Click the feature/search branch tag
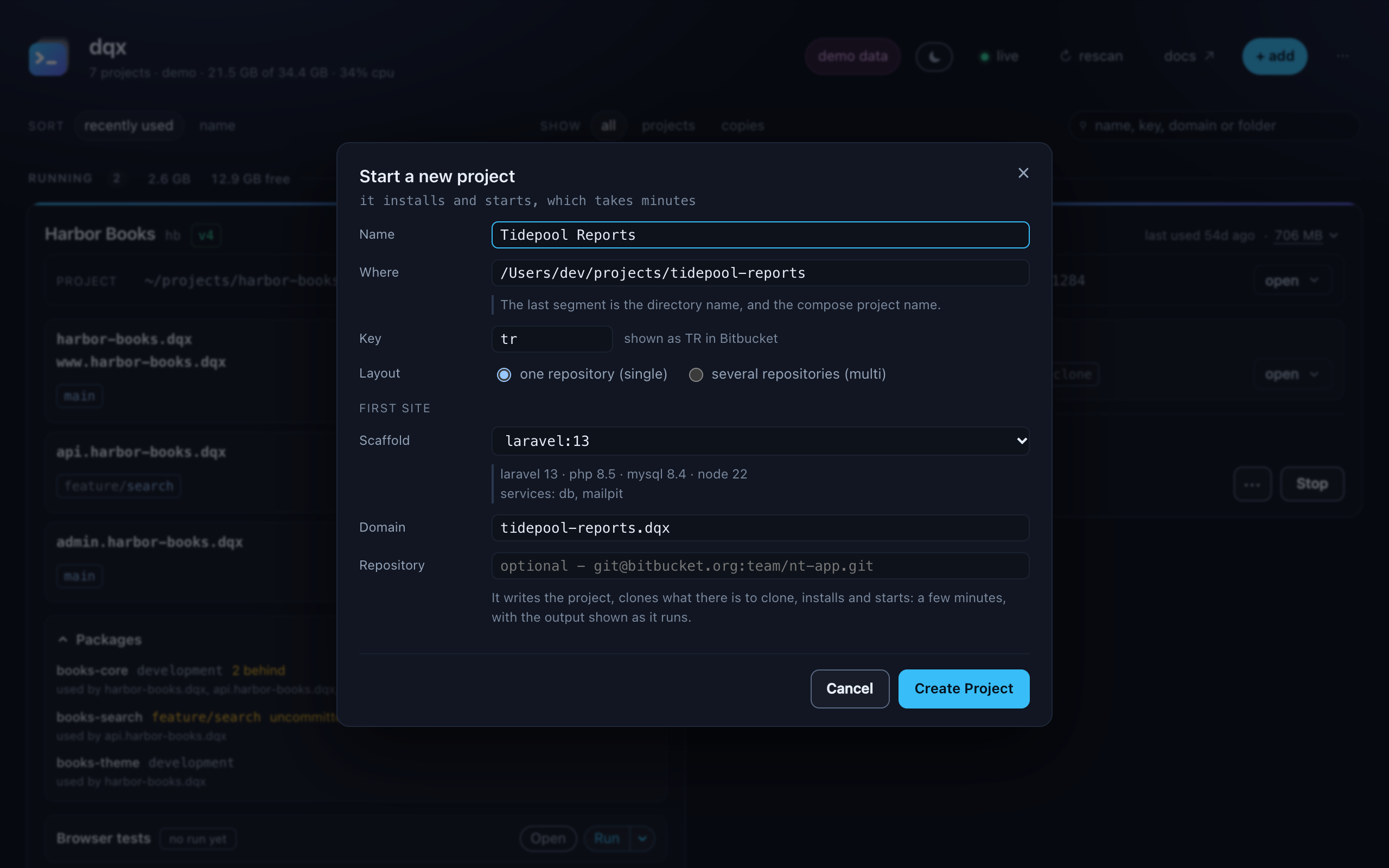This screenshot has height=868, width=1389. 119,486
